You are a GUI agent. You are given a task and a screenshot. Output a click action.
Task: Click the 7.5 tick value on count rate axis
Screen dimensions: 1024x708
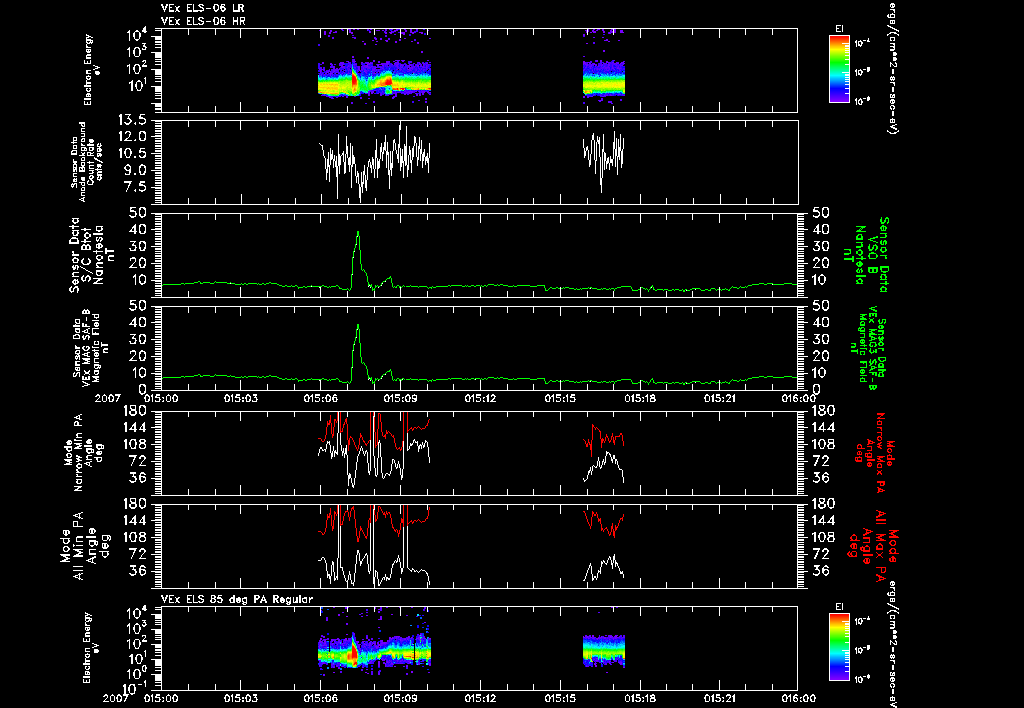136,187
